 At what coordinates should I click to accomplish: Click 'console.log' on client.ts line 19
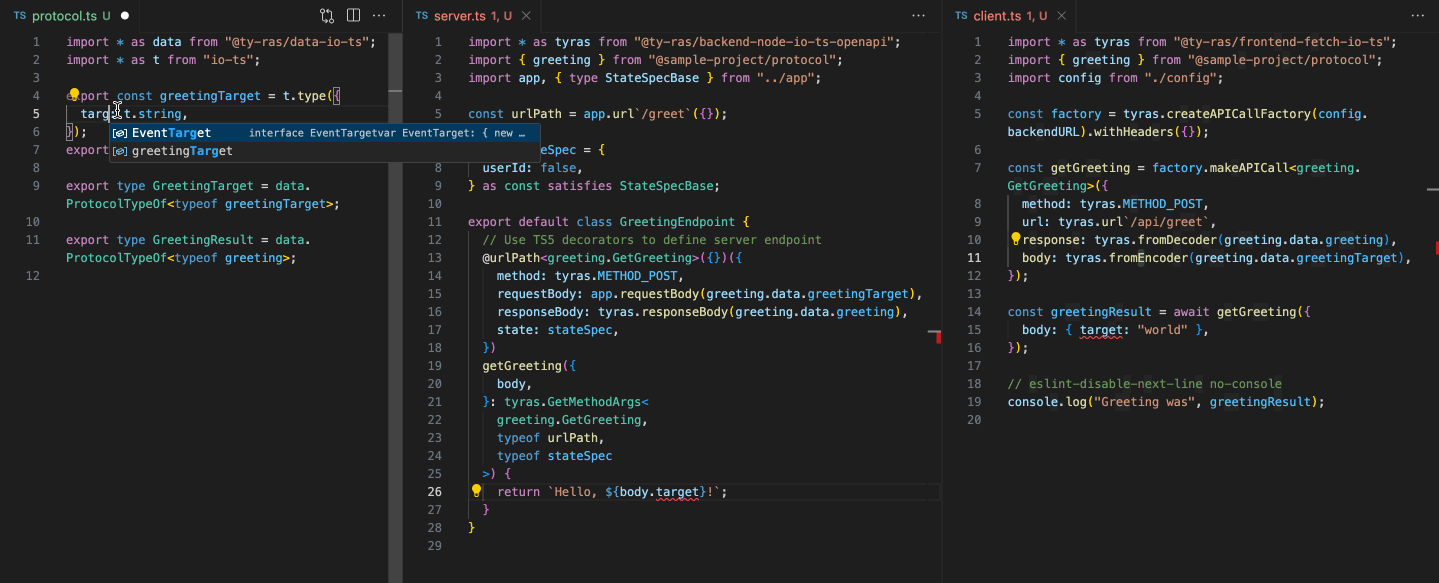[x=1047, y=402]
